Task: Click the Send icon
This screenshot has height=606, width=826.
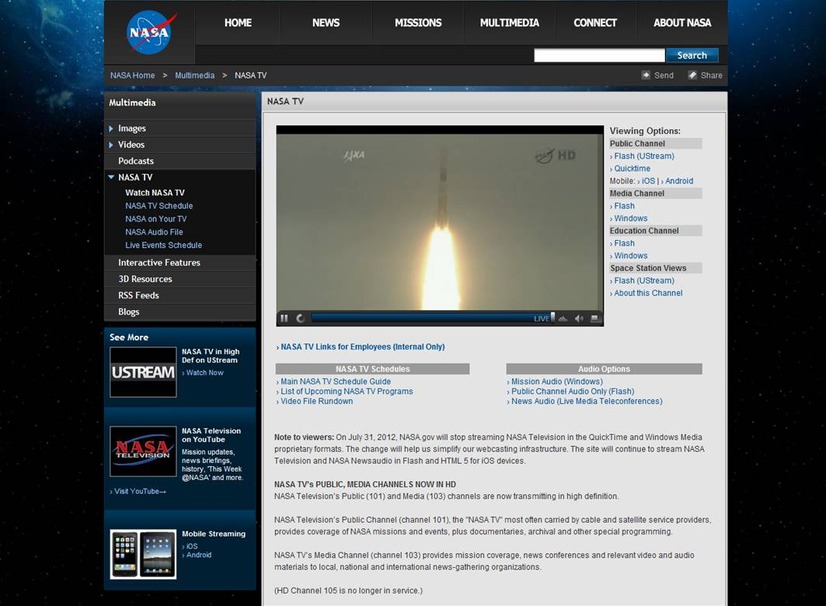Action: click(x=646, y=75)
